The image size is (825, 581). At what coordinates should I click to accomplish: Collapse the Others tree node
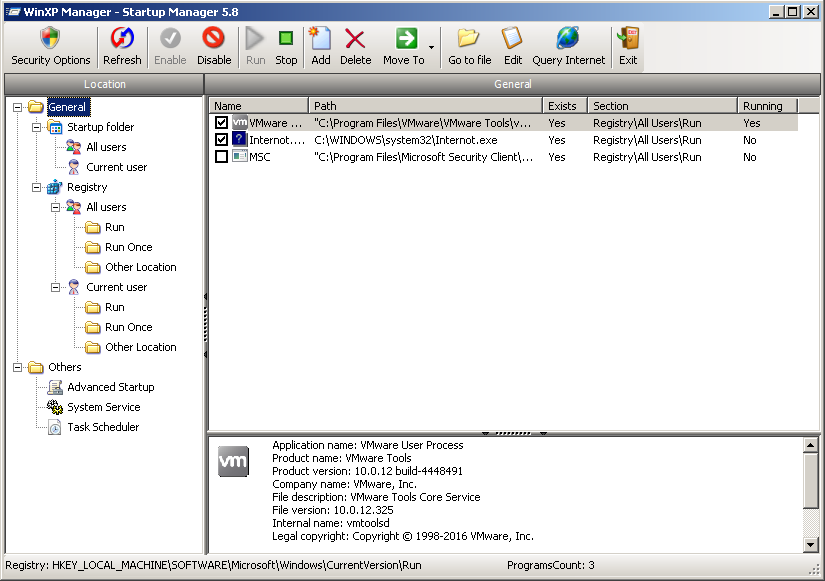[18, 367]
